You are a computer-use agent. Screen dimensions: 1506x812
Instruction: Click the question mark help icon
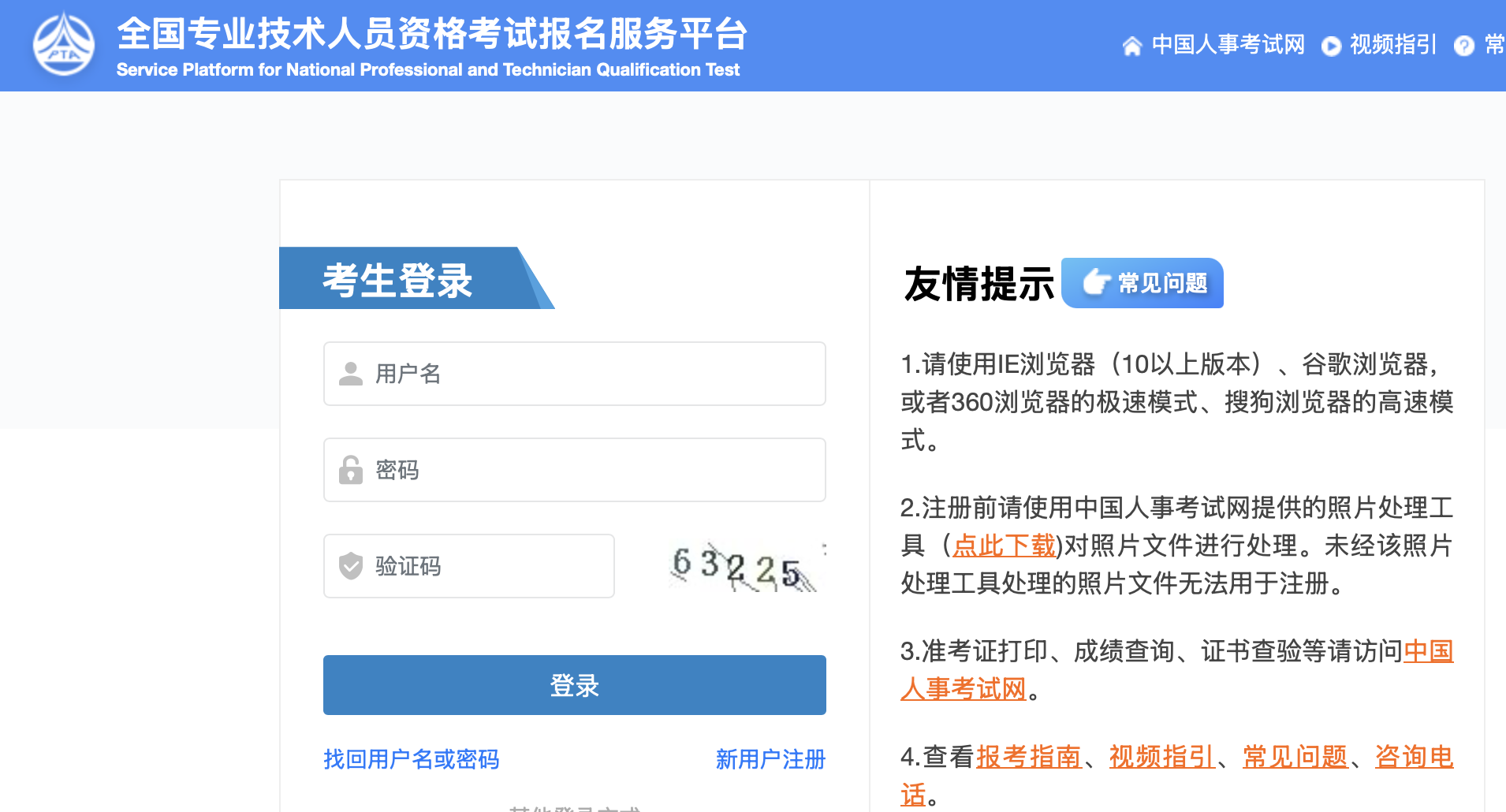(1463, 47)
